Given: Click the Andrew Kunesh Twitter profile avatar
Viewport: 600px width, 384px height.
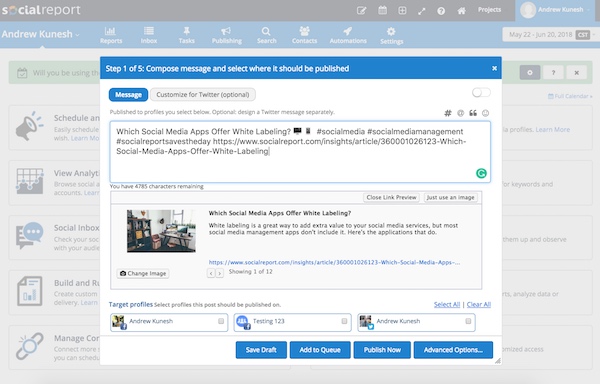Looking at the screenshot, I should tap(366, 322).
